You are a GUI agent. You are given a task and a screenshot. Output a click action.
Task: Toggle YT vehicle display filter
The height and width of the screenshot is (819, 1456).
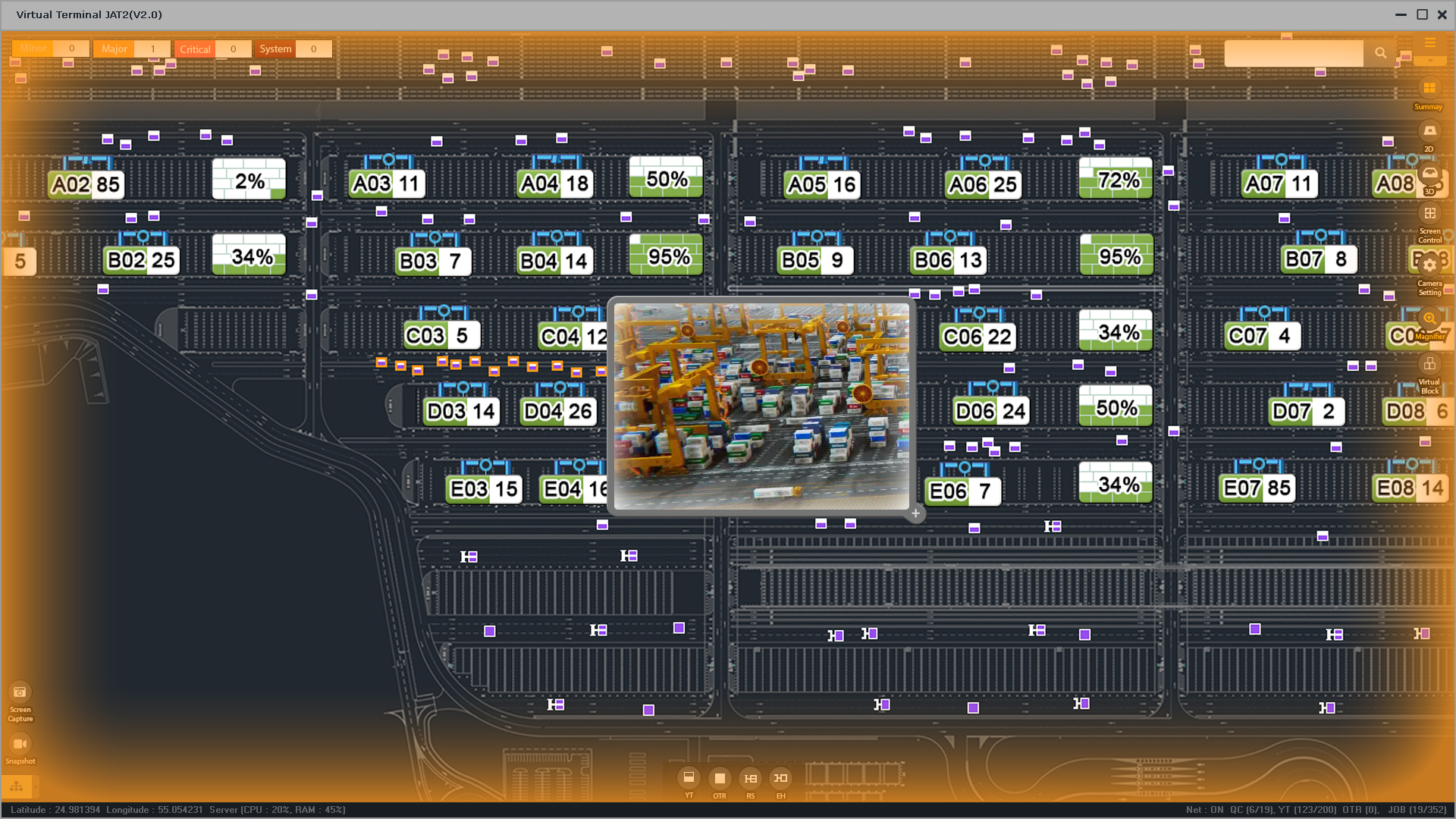[x=689, y=778]
